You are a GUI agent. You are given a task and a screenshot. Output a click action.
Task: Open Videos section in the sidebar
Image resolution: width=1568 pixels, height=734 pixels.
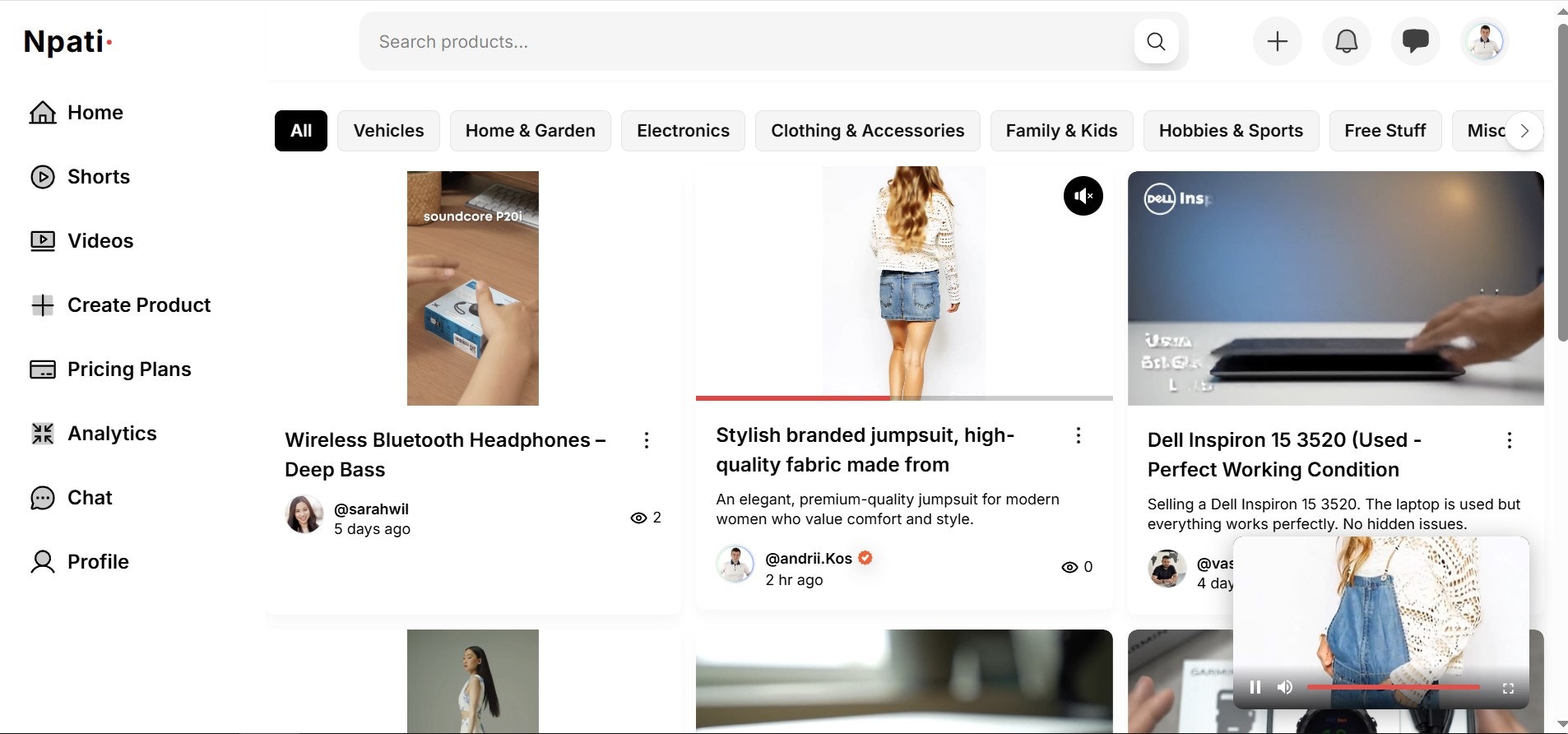coord(81,240)
